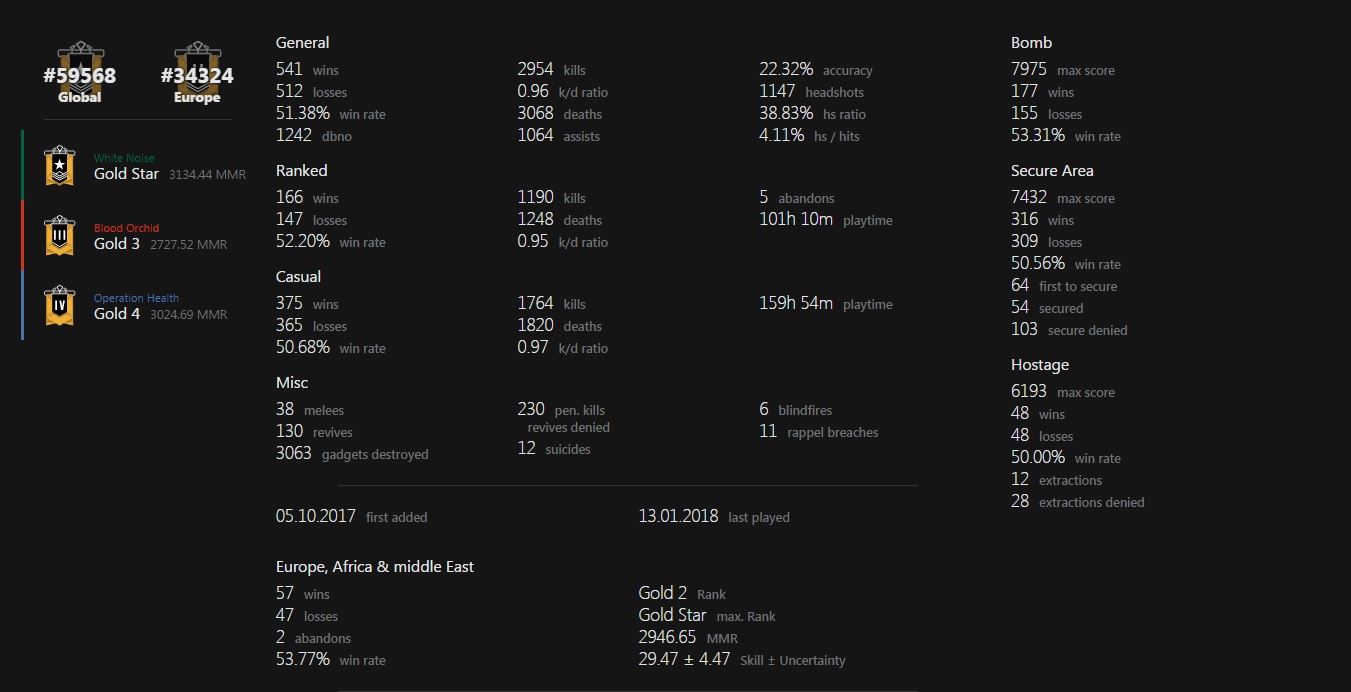Select the Operation Health season label
This screenshot has height=692, width=1351.
click(x=136, y=298)
